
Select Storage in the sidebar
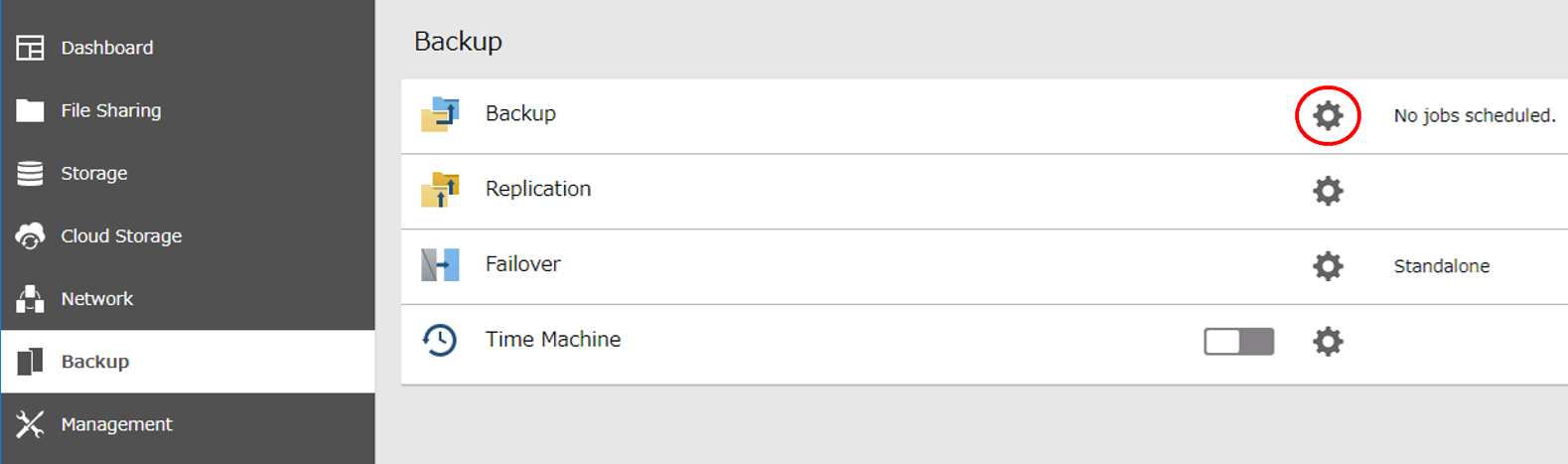[93, 173]
